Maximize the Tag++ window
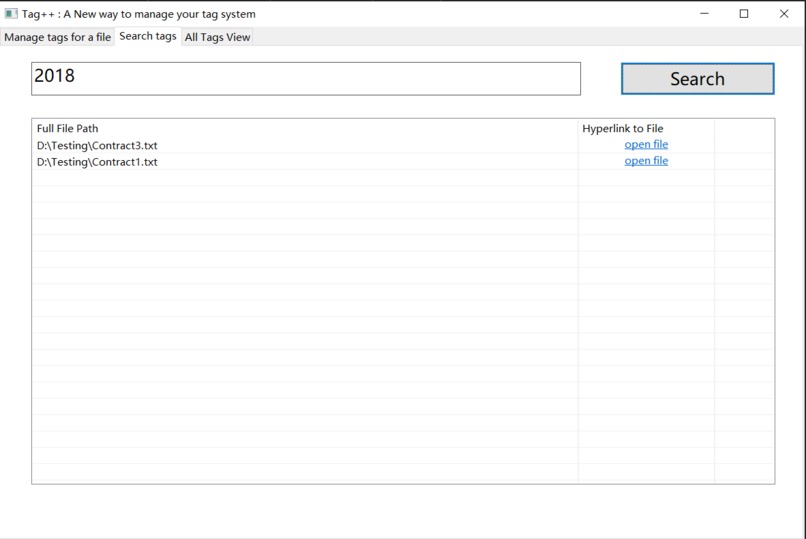806x539 pixels. (x=744, y=14)
